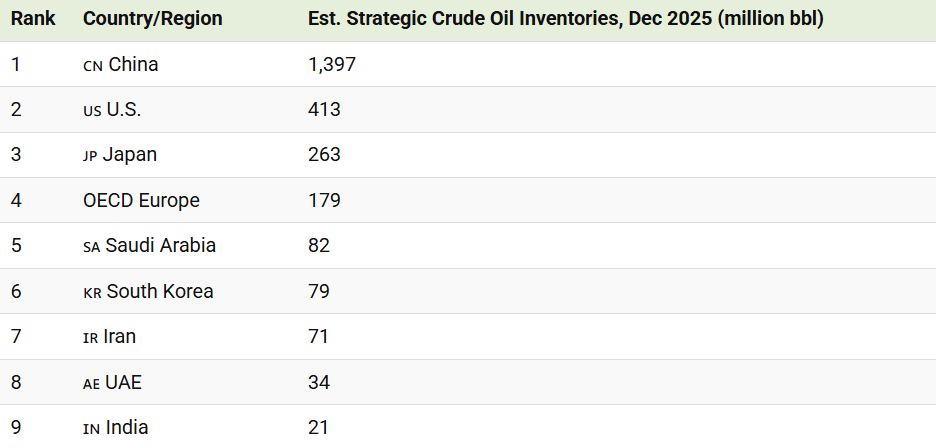This screenshot has height=448, width=936.
Task: Click rank number 7 in Iran row
Action: pyautogui.click(x=16, y=336)
